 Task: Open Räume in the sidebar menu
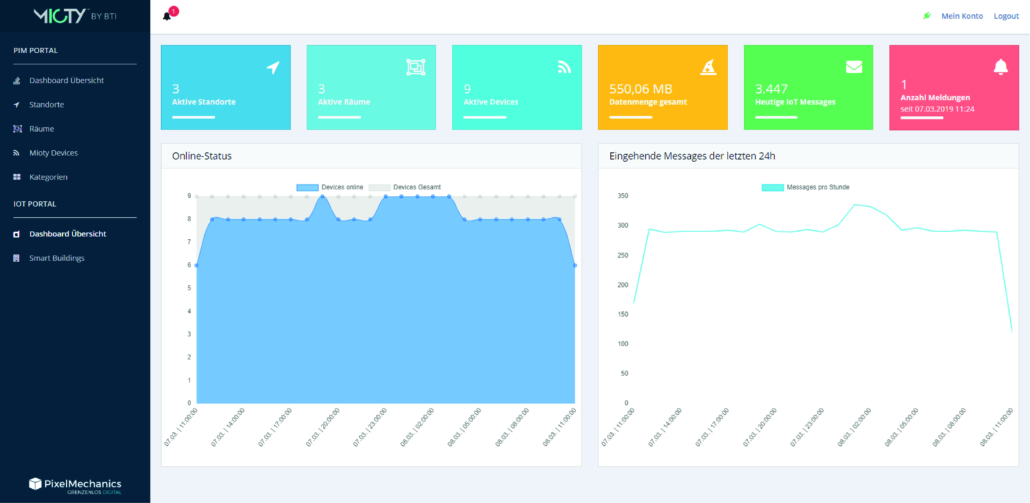pyautogui.click(x=41, y=129)
